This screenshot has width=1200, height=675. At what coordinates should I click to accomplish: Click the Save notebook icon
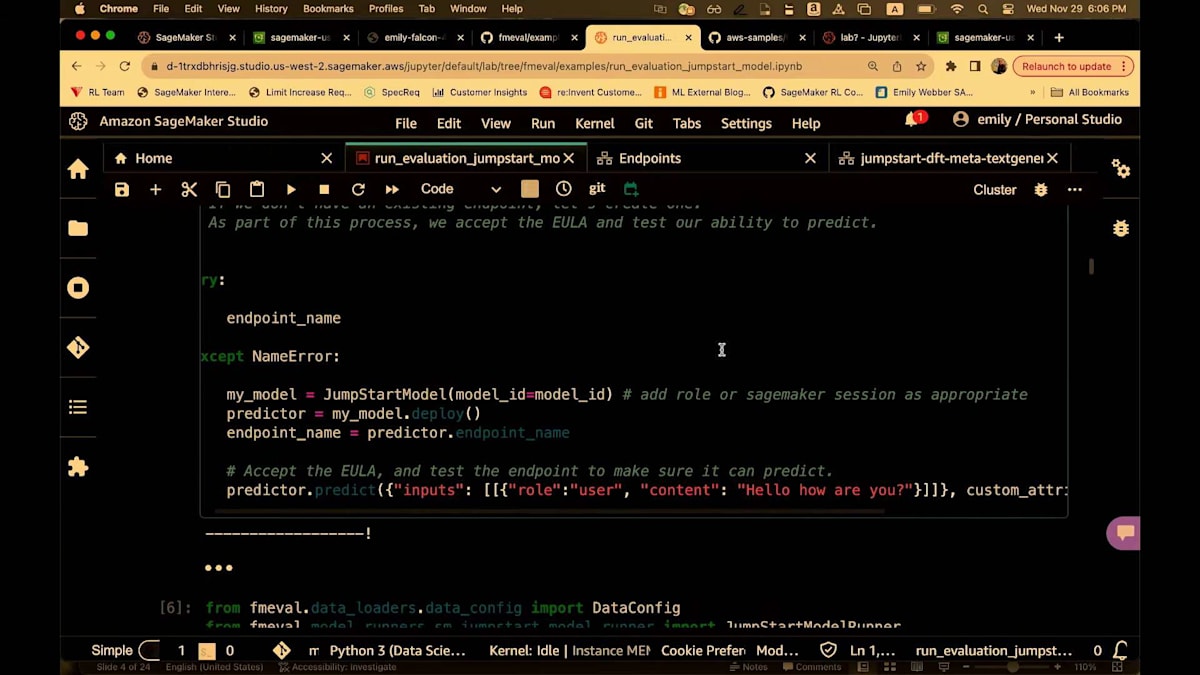click(122, 189)
